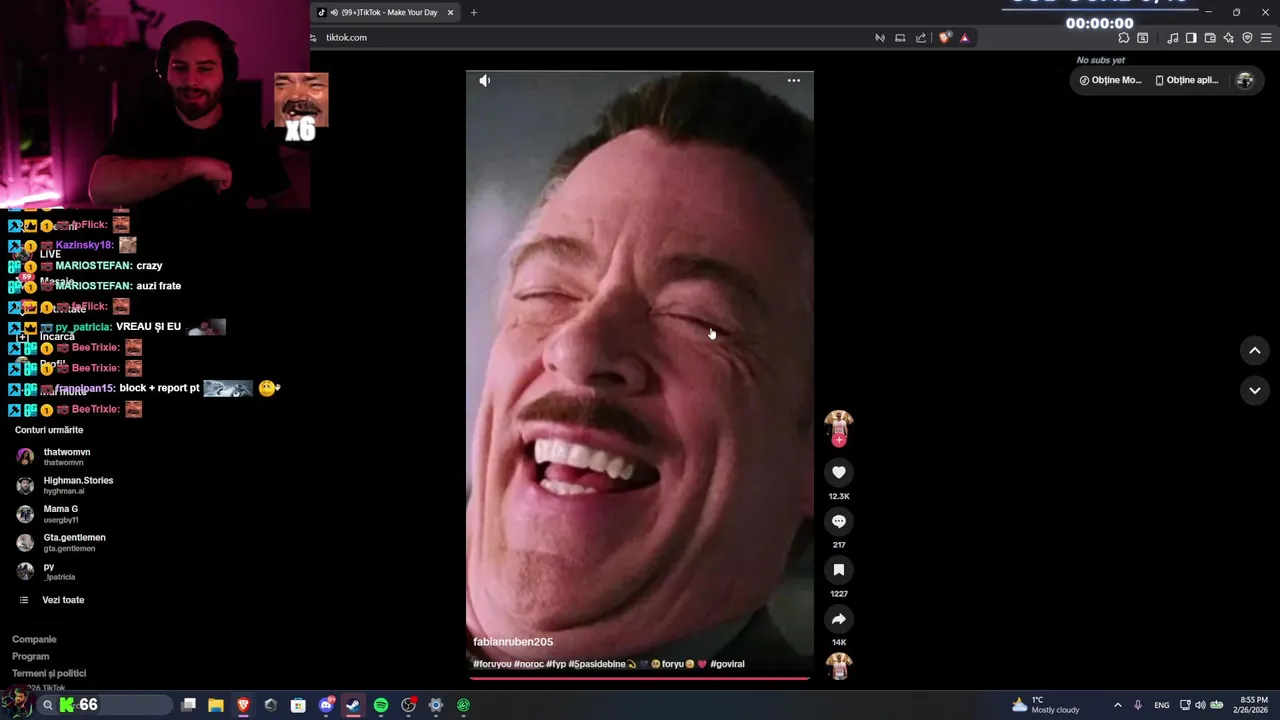Open the three-dot video options menu
This screenshot has width=1280, height=720.
(x=794, y=81)
